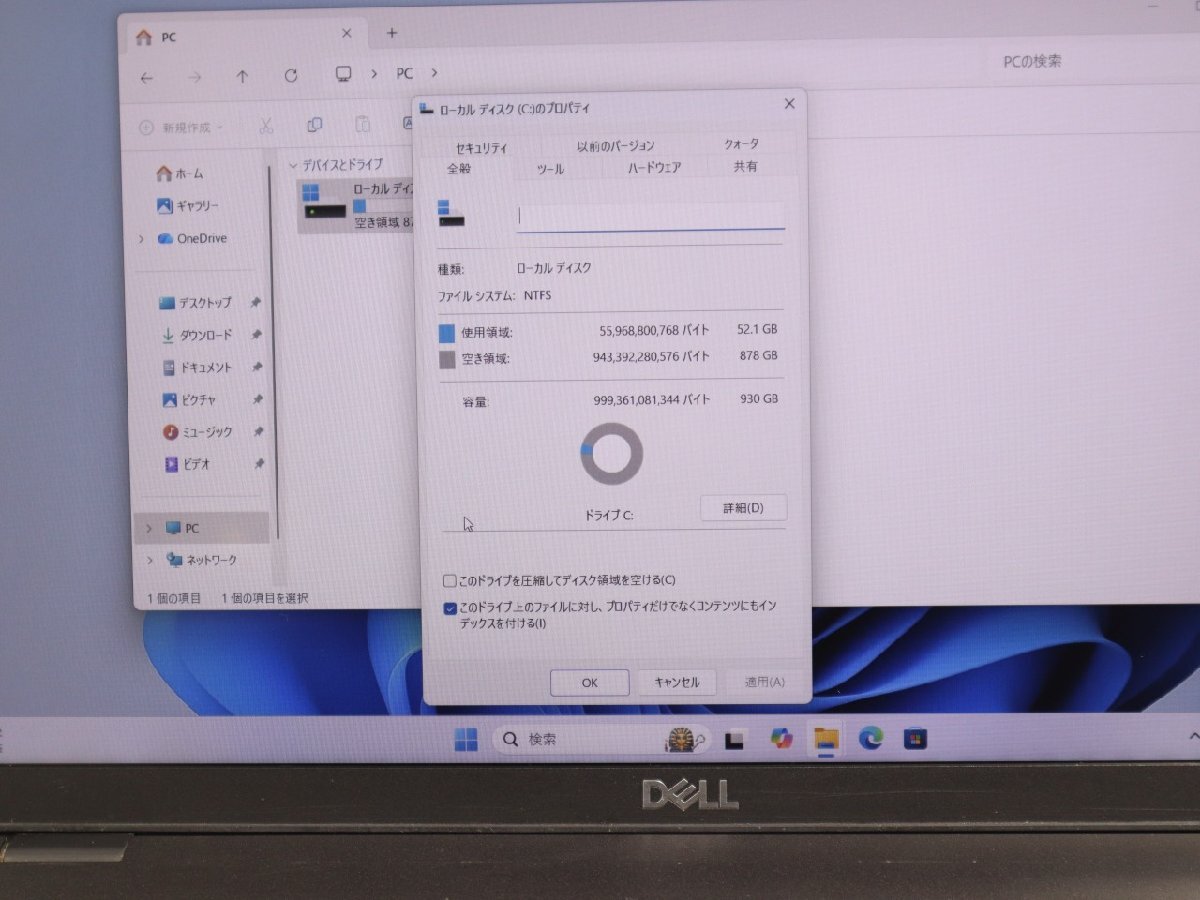1200x900 pixels.
Task: Switch to Security (セキュリティ) tab
Action: click(481, 147)
